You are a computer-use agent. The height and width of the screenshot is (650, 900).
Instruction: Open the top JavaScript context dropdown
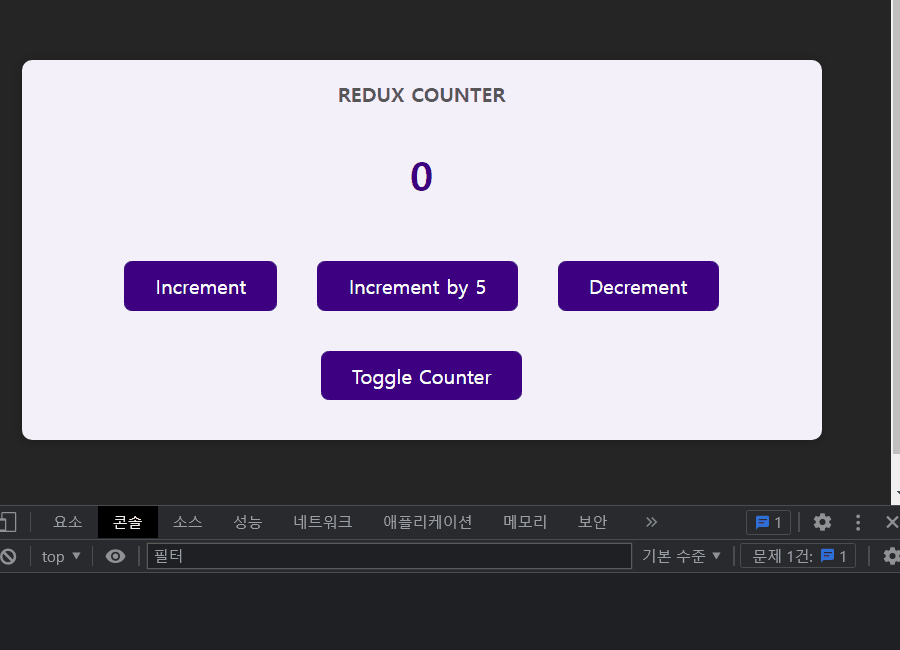(61, 556)
